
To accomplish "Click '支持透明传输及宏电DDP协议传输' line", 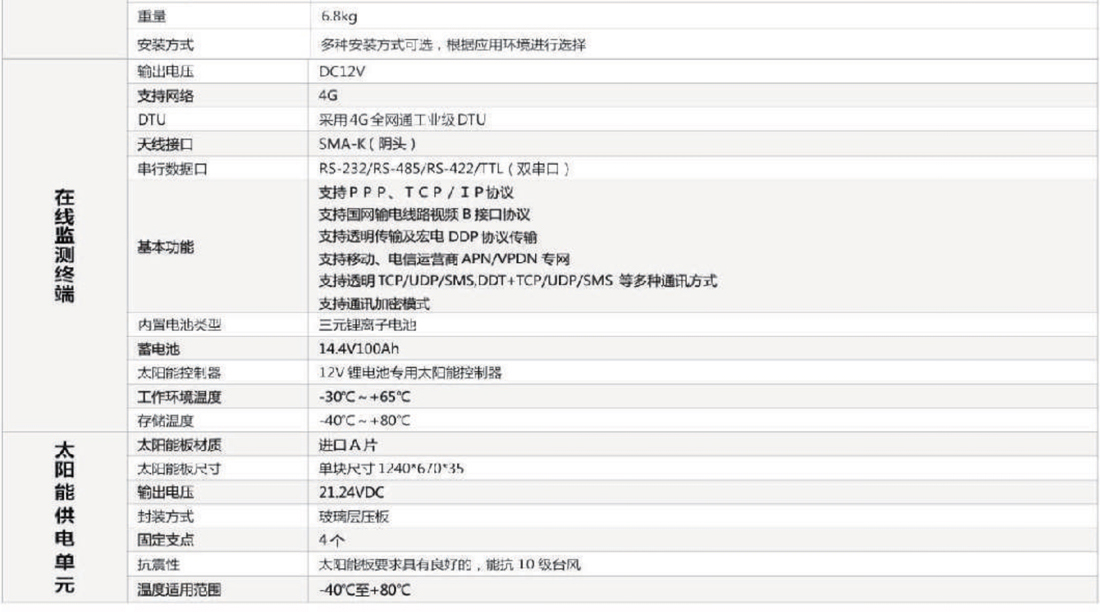I will [x=428, y=237].
